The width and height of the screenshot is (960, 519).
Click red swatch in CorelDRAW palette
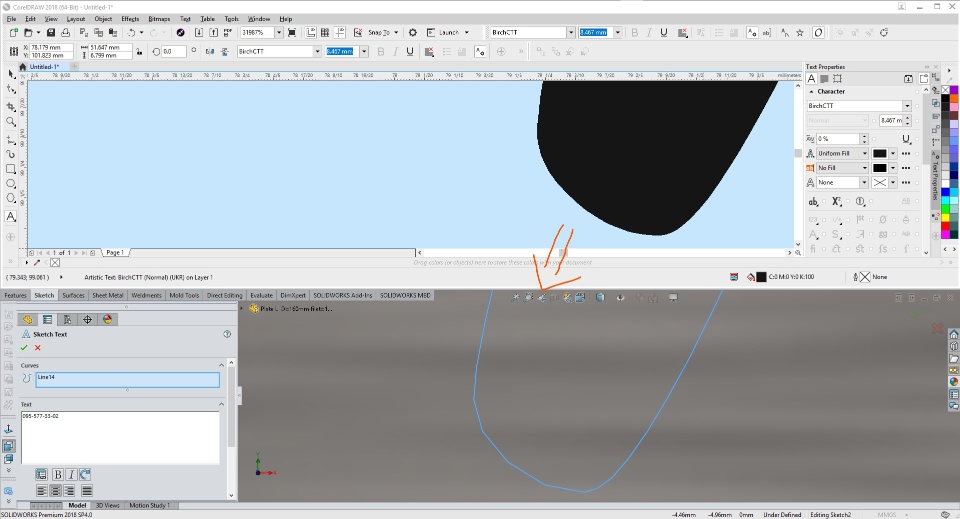[x=945, y=226]
